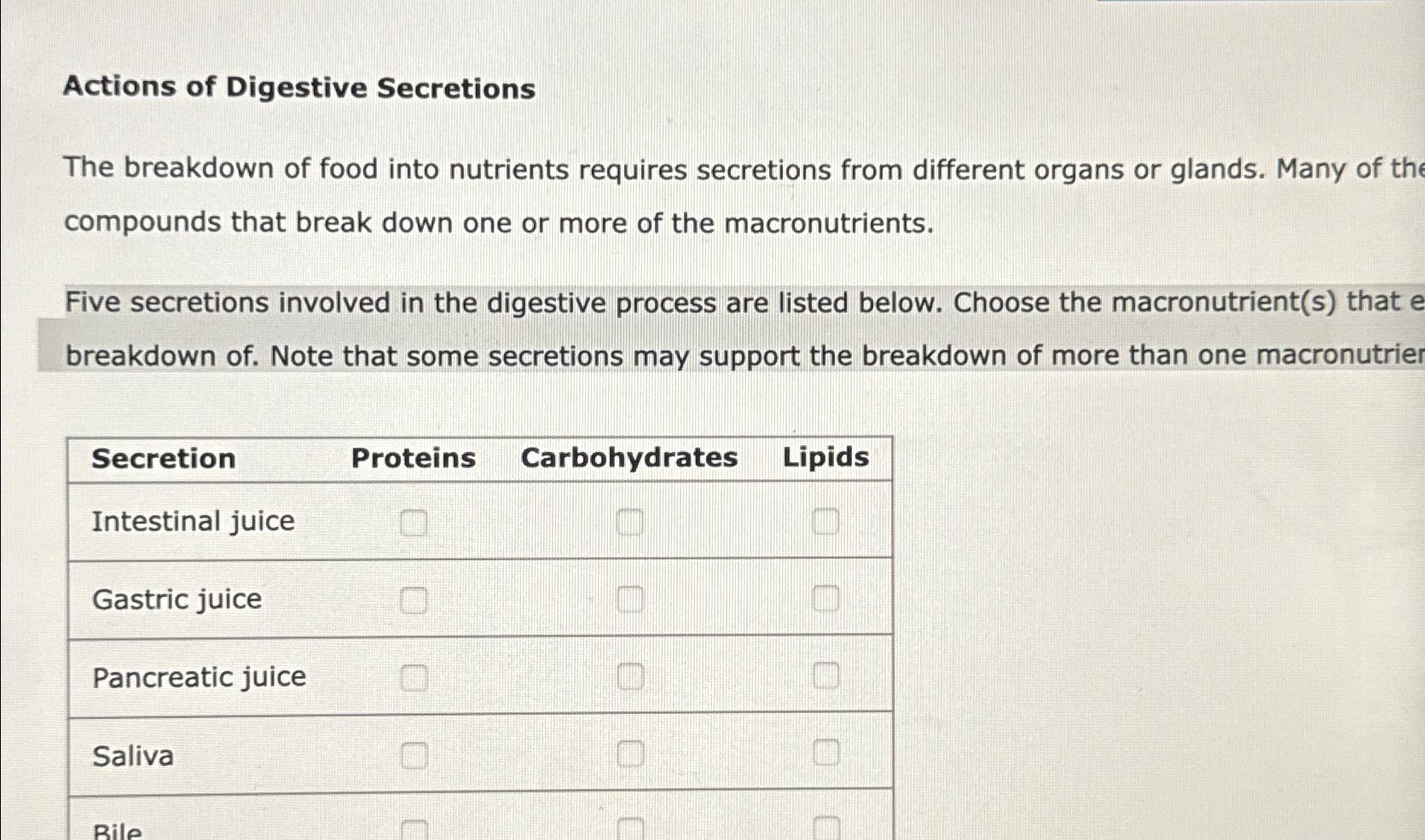
Task: Click the Secretion column header
Action: pos(163,459)
